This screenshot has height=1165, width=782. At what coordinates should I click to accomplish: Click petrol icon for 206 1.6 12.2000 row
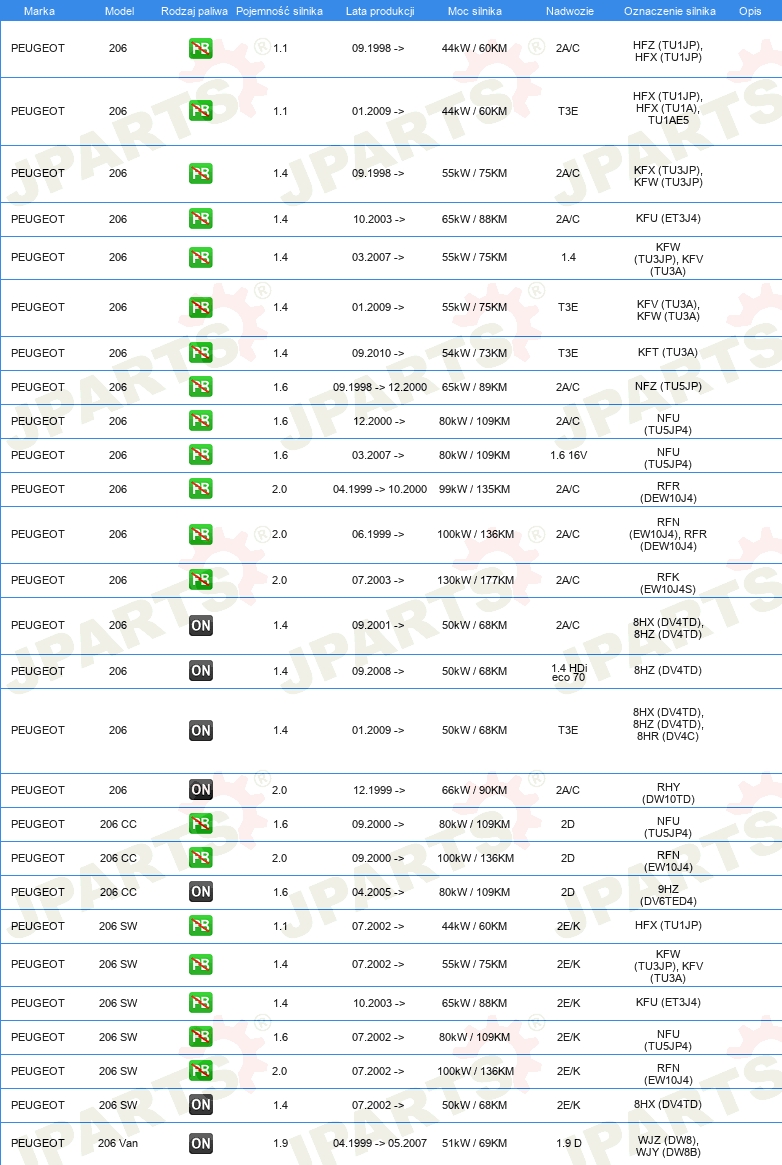pyautogui.click(x=201, y=421)
